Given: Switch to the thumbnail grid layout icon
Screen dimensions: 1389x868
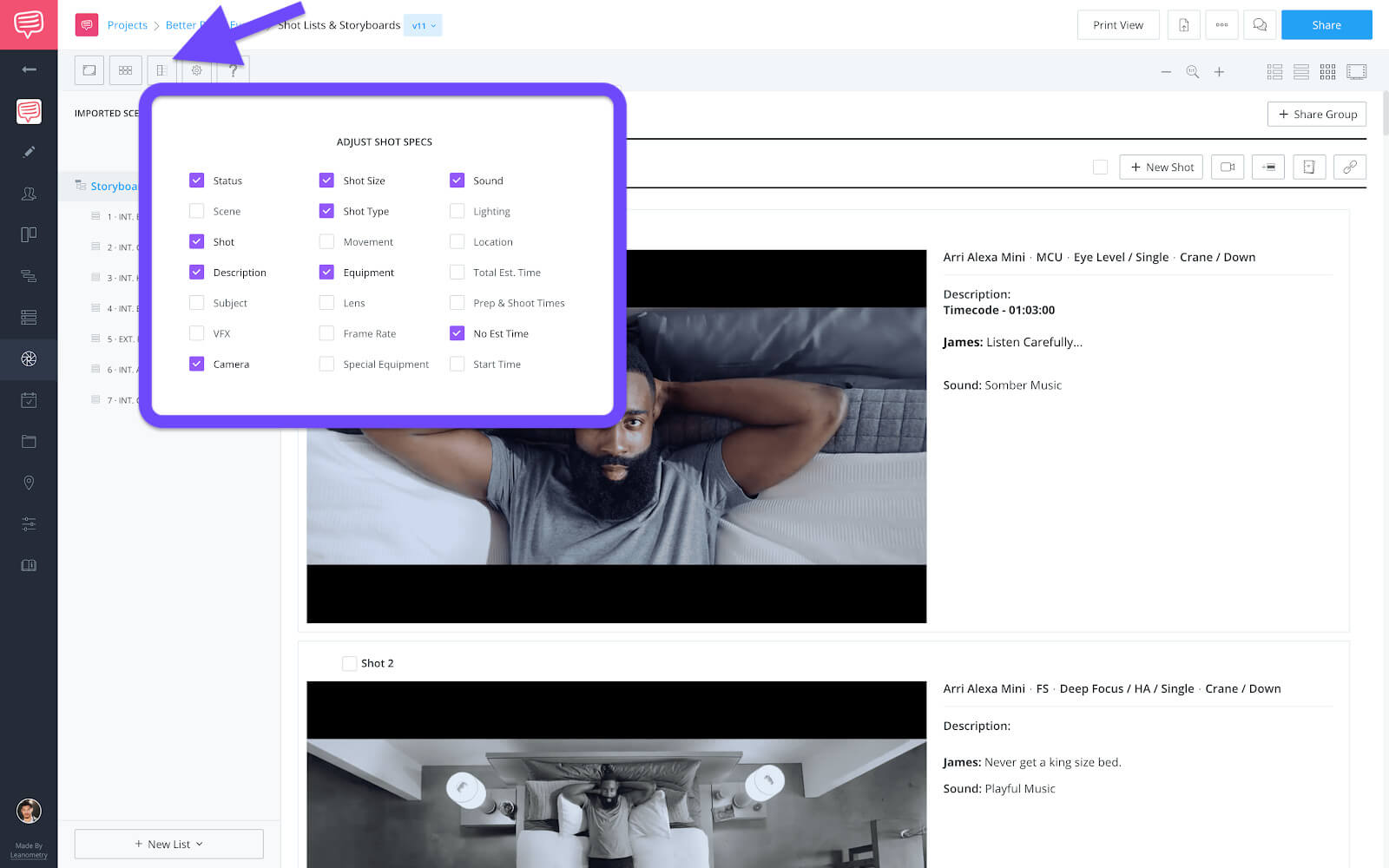Looking at the screenshot, I should [1327, 72].
